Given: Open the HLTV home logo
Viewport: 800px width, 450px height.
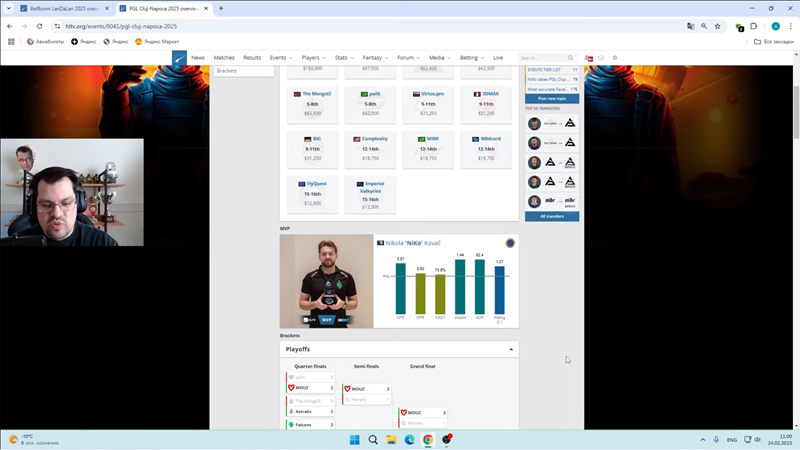Looking at the screenshot, I should 179,58.
